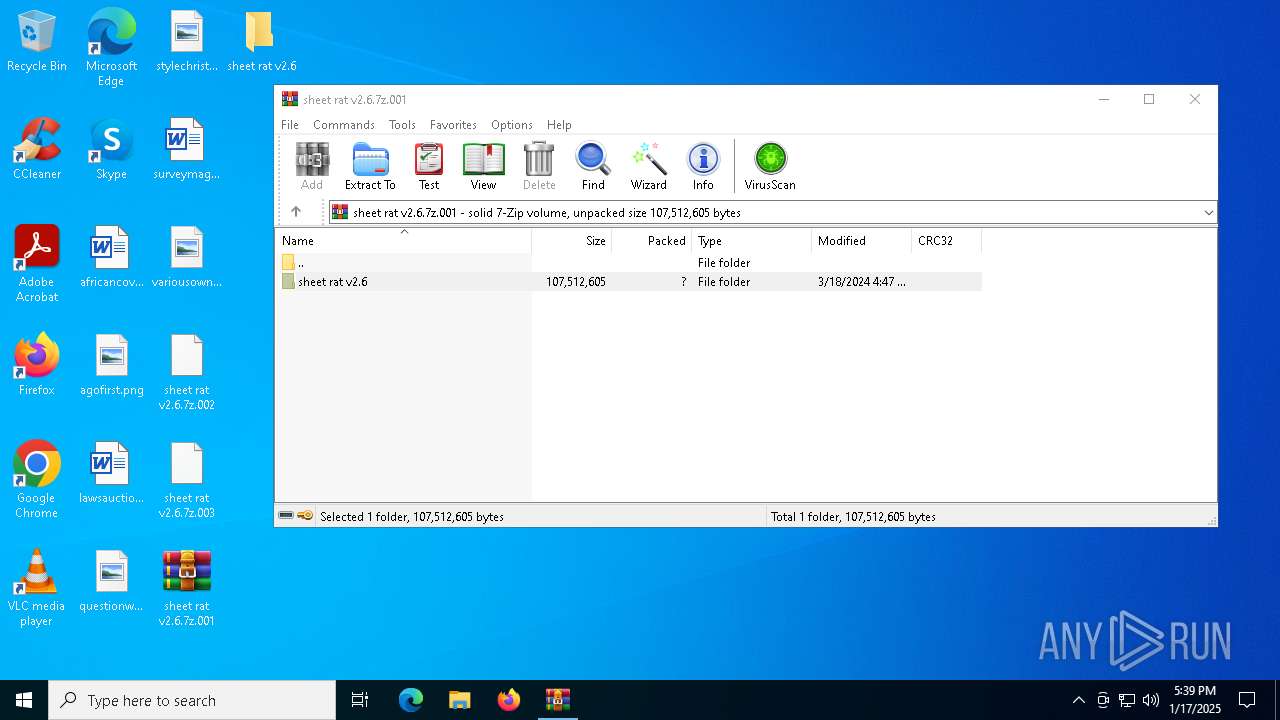Image resolution: width=1280 pixels, height=720 pixels.
Task: Select sheet rat v2.6.7z.002 desktop file
Action: [187, 372]
